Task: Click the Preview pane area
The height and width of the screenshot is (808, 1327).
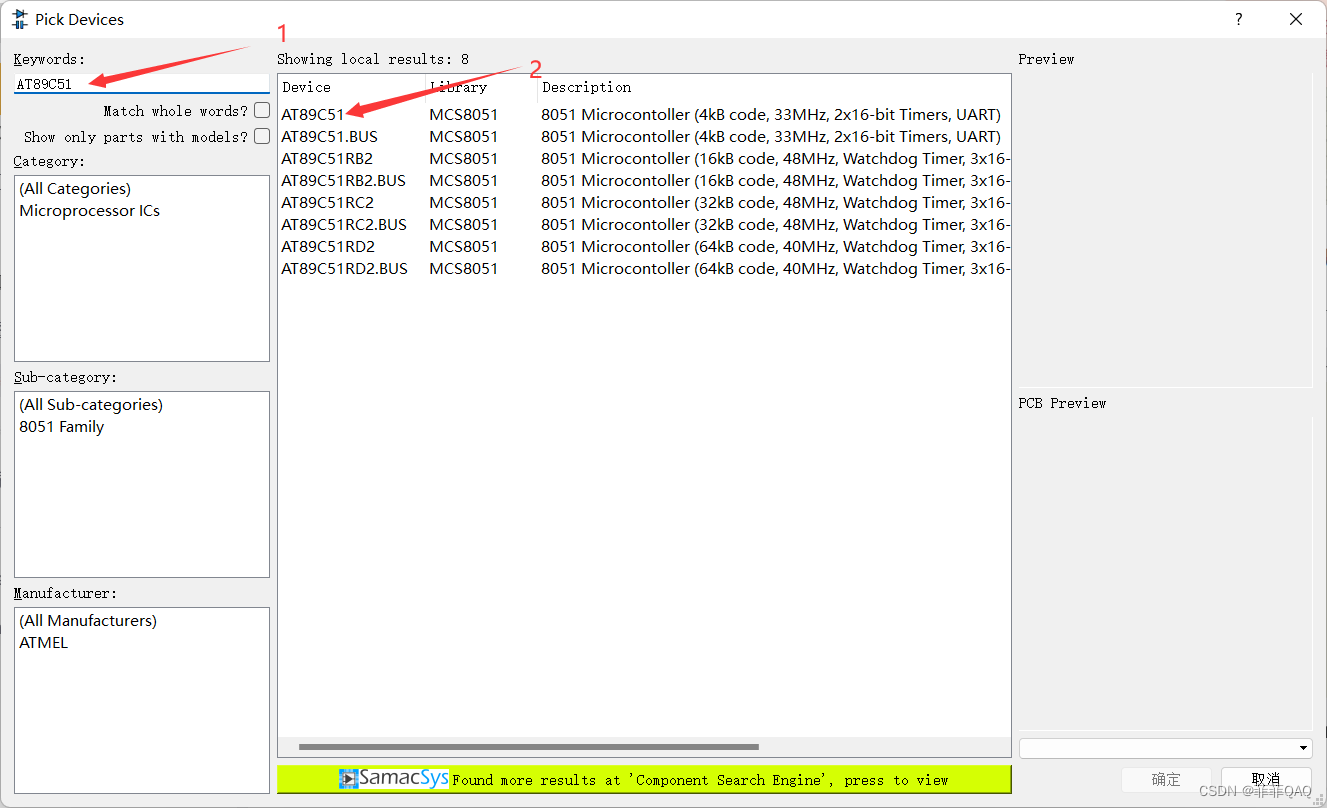Action: point(1165,228)
